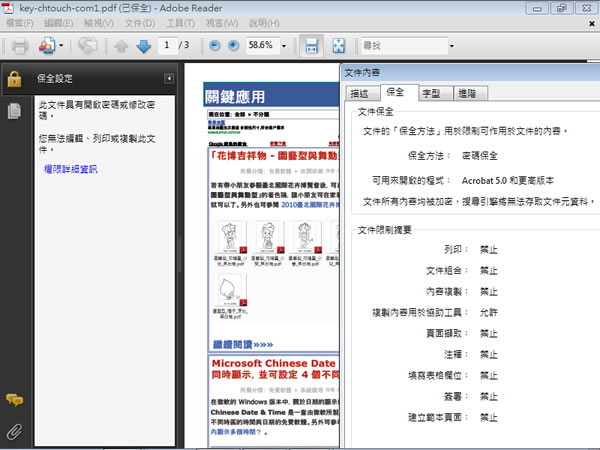
Task: Click the 繼續閱讀»»» link in document
Action: [x=243, y=344]
